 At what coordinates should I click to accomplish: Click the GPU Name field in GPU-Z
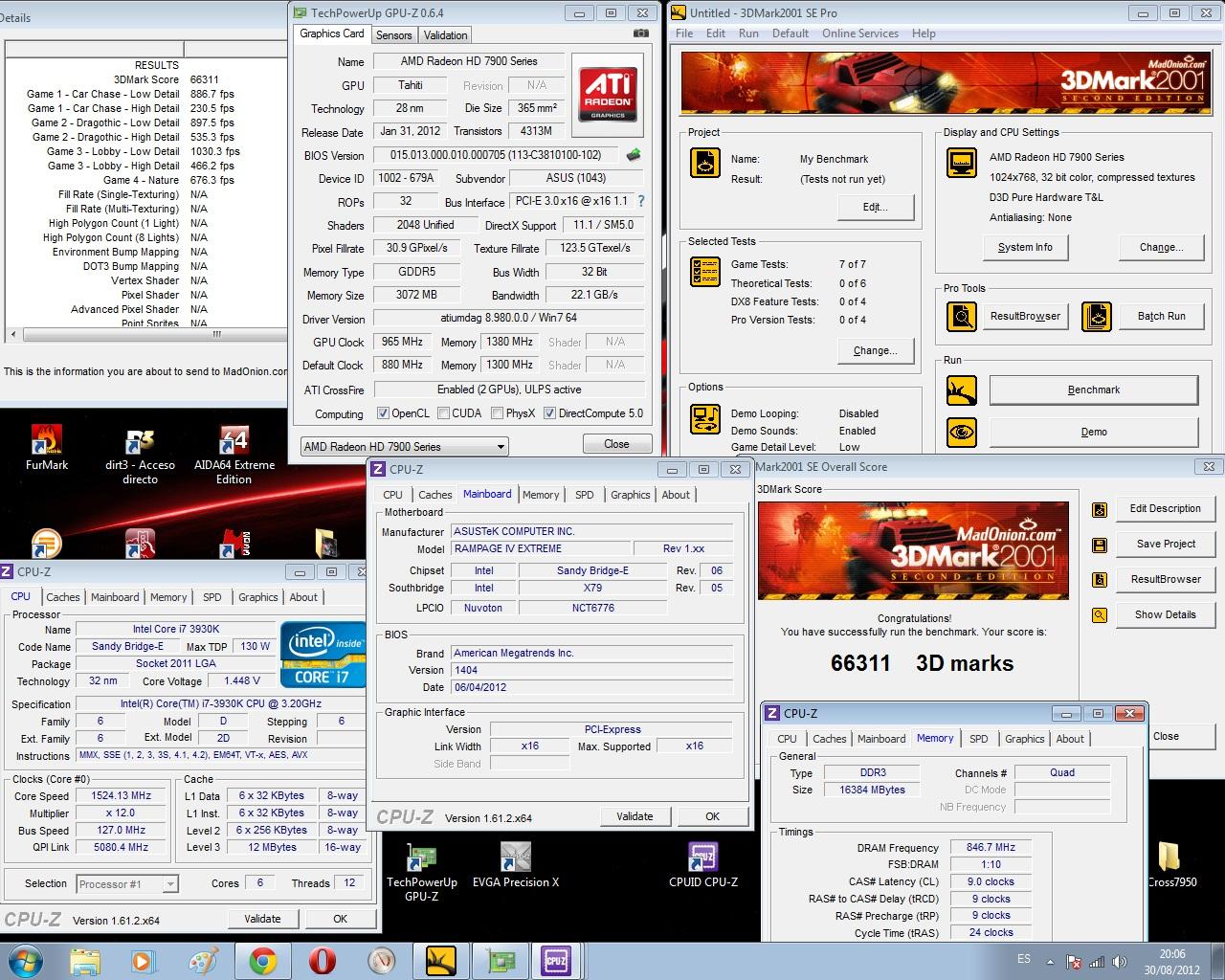tap(468, 61)
